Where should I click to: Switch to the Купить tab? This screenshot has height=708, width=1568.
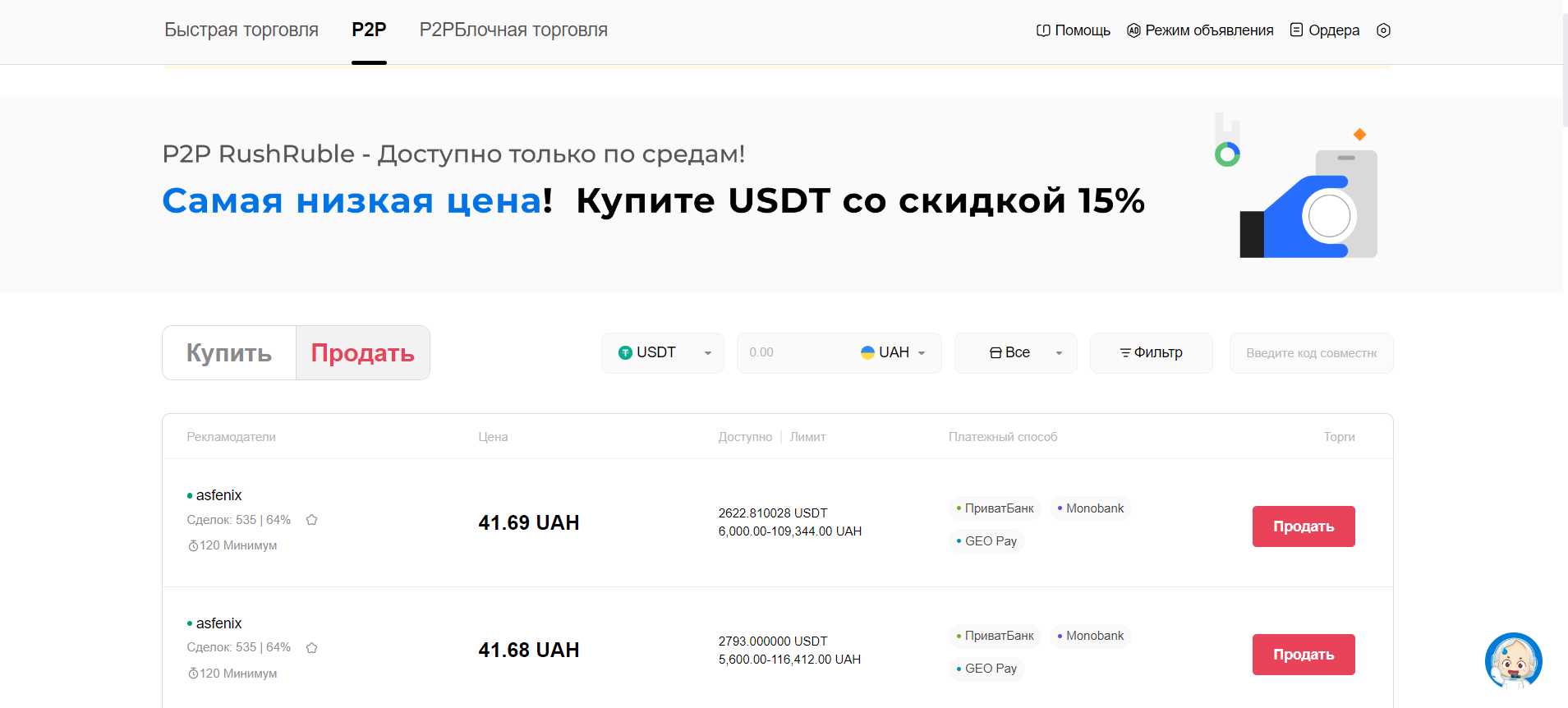(229, 353)
